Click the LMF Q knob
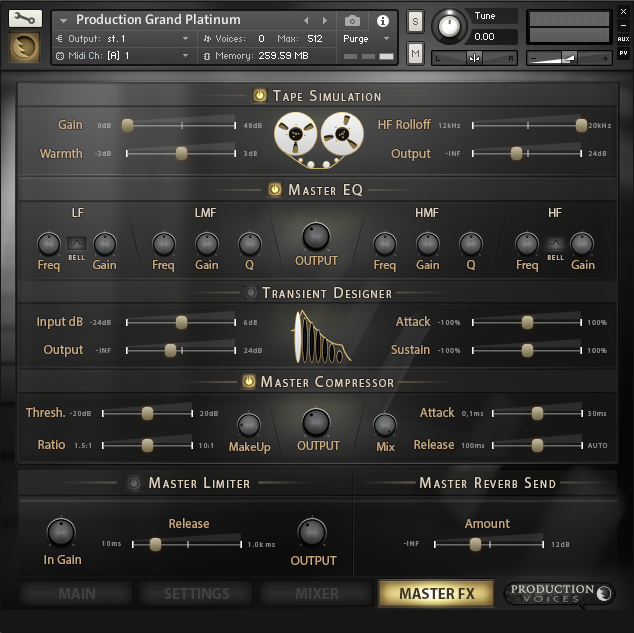634x633 pixels. coord(250,244)
